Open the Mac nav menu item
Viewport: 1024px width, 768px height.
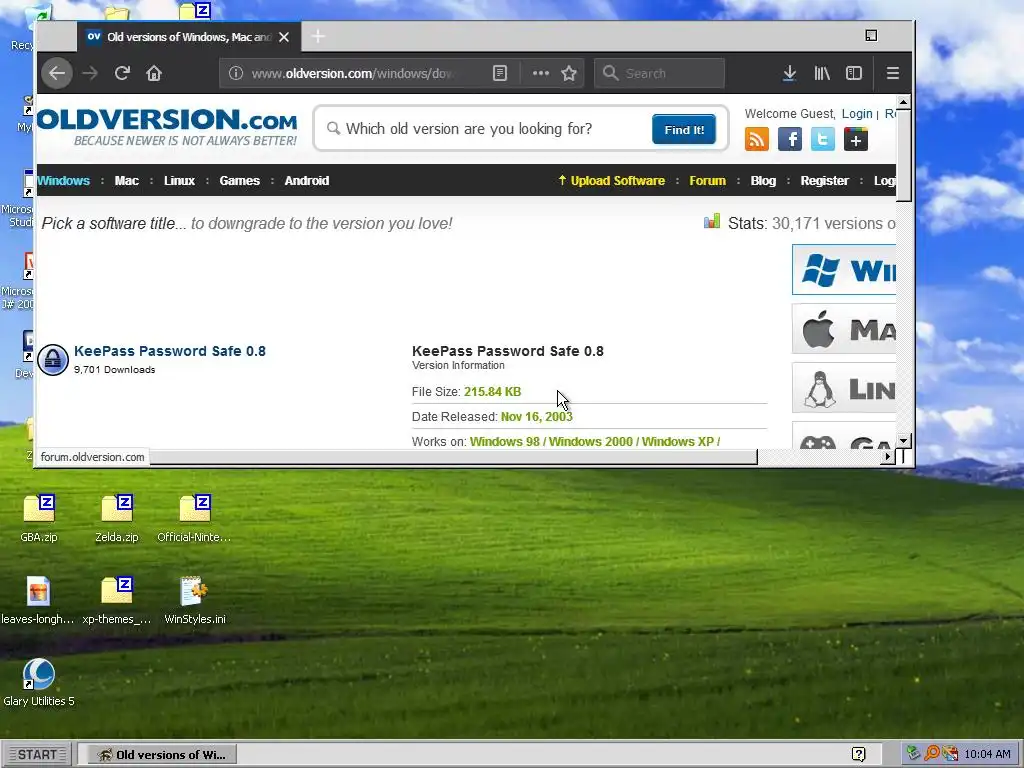127,181
